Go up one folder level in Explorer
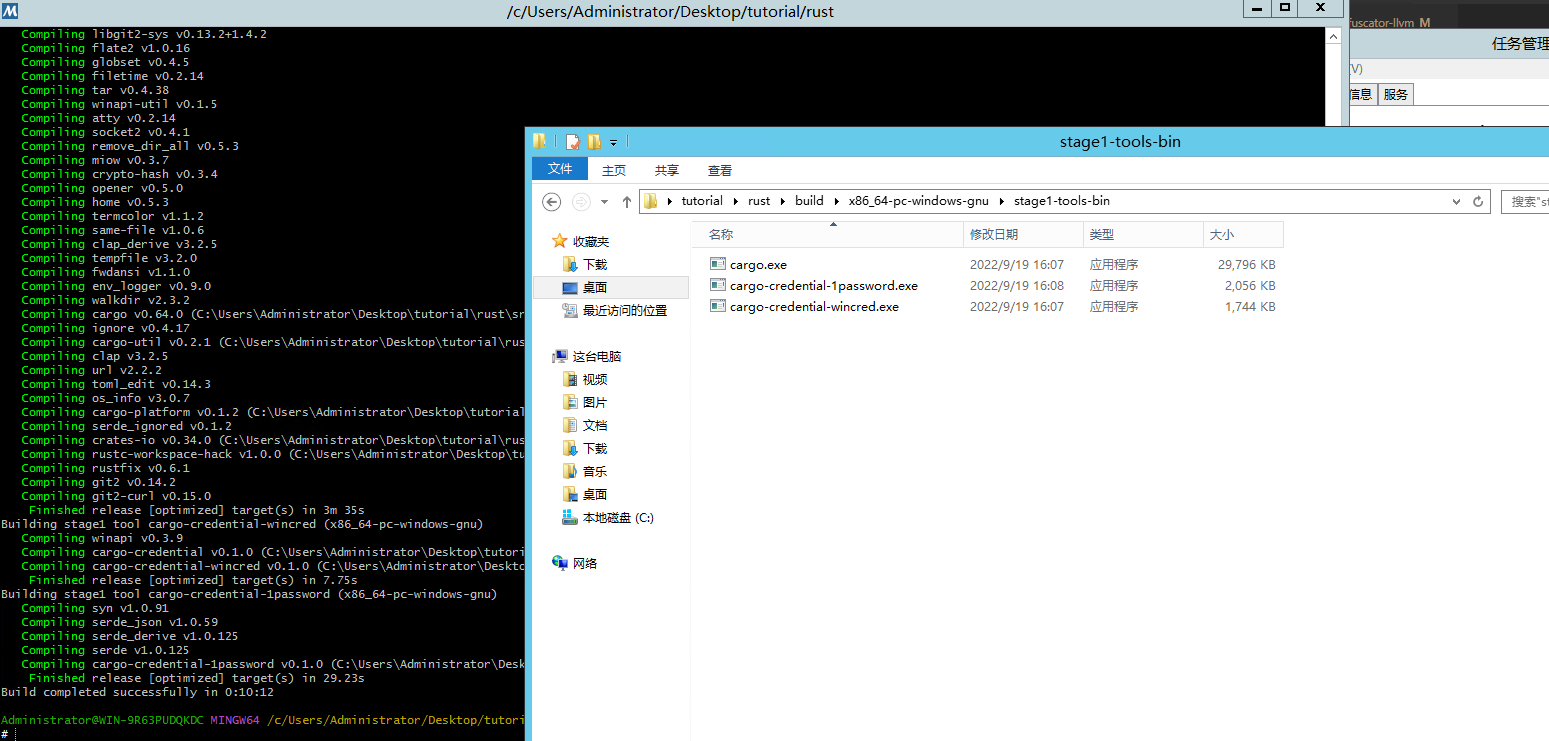This screenshot has height=741, width=1549. pos(627,201)
